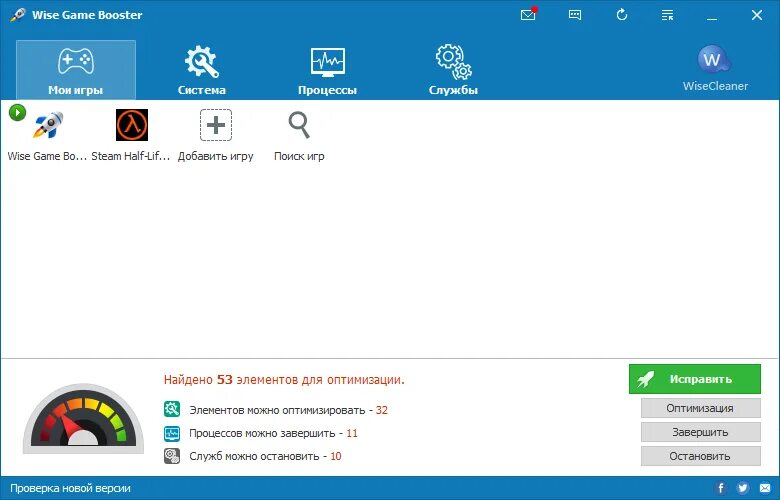Open the Система tab
The height and width of the screenshot is (500, 780).
click(x=201, y=70)
